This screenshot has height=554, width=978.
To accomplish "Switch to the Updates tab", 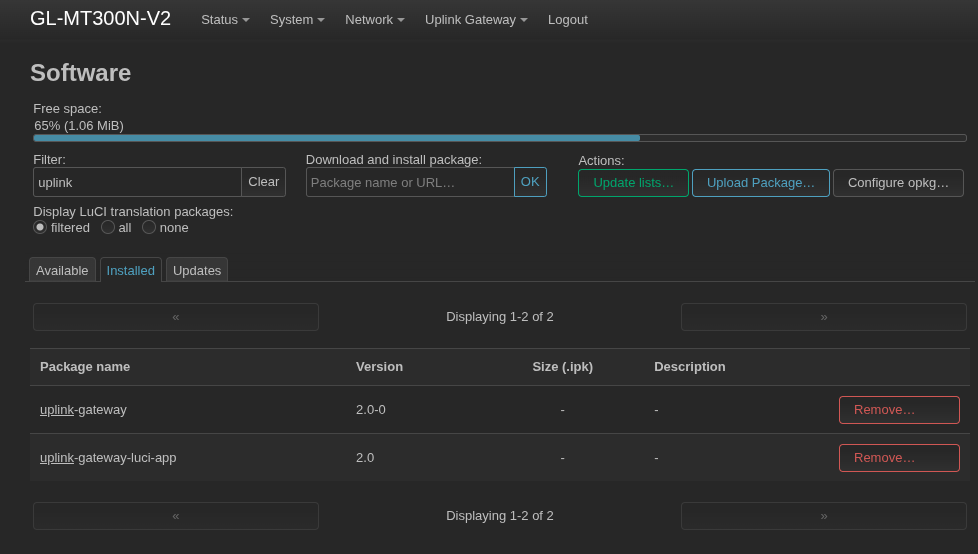I will click(x=197, y=270).
